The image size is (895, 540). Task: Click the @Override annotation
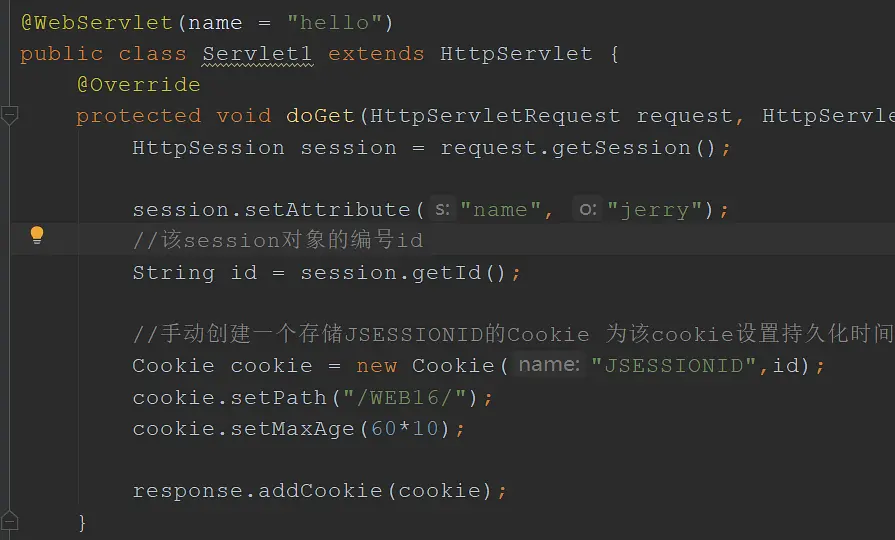pyautogui.click(x=139, y=85)
